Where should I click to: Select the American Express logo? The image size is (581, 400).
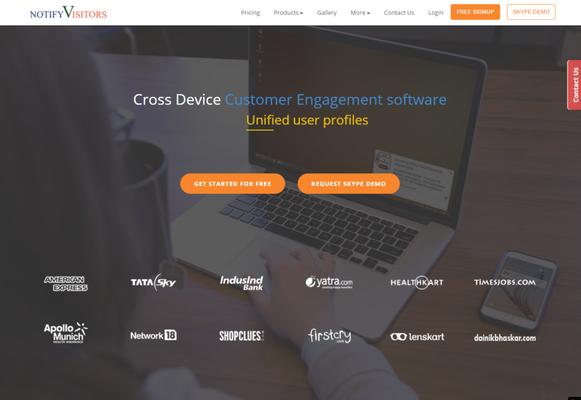(x=66, y=284)
